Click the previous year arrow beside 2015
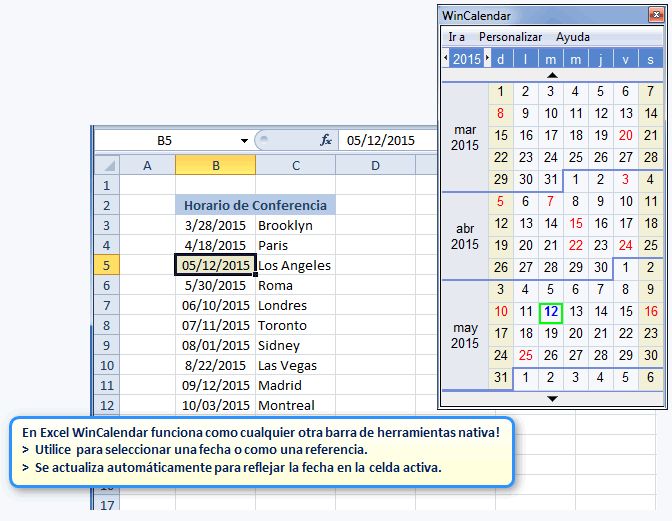 coord(446,59)
